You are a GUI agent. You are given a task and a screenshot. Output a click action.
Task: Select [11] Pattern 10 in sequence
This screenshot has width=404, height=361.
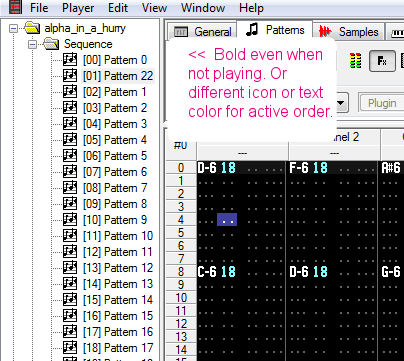pos(118,236)
